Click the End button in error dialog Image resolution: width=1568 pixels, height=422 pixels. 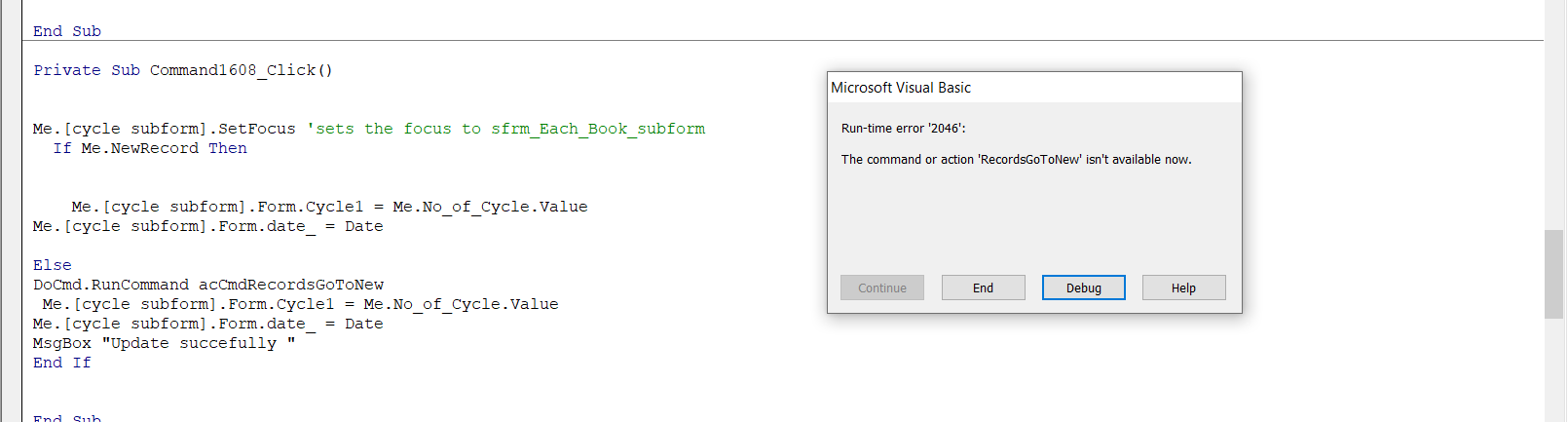point(983,288)
